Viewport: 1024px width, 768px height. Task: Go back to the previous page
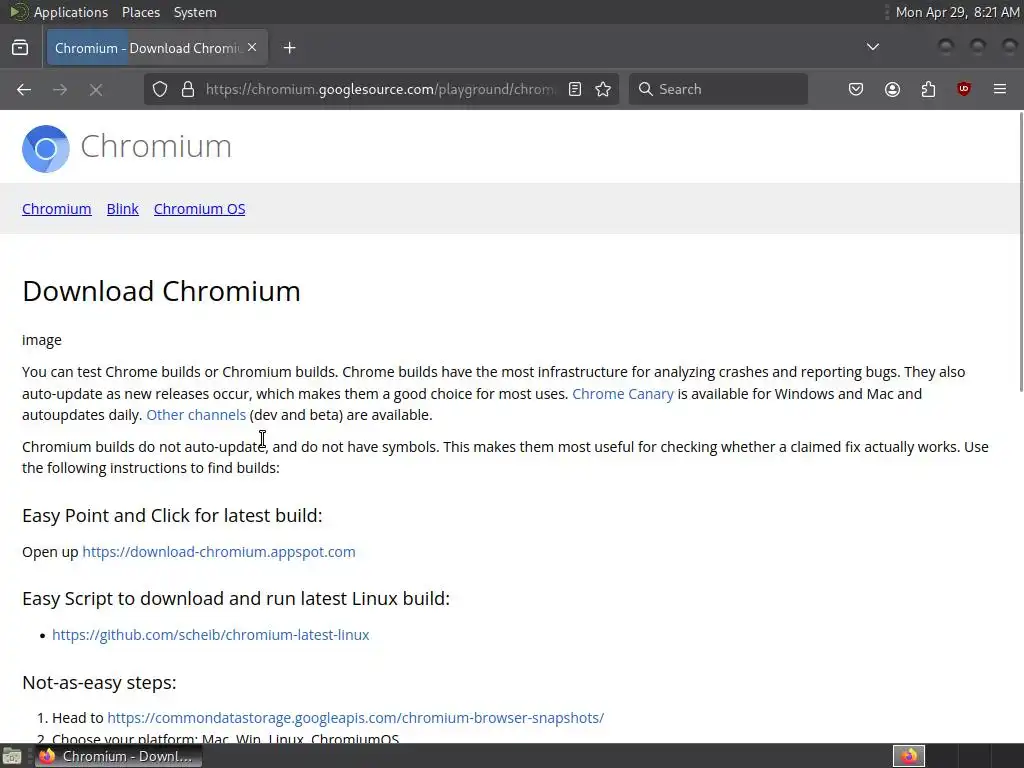pos(24,89)
